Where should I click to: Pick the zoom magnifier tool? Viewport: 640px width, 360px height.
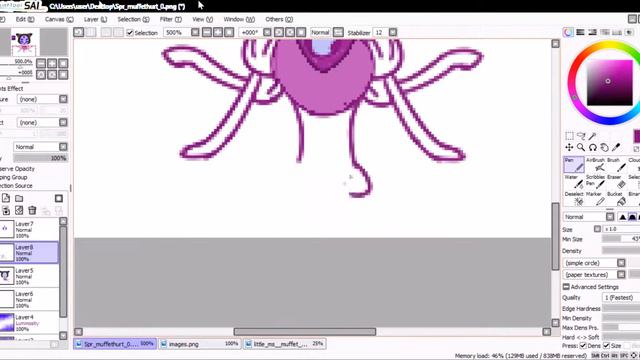pyautogui.click(x=581, y=147)
